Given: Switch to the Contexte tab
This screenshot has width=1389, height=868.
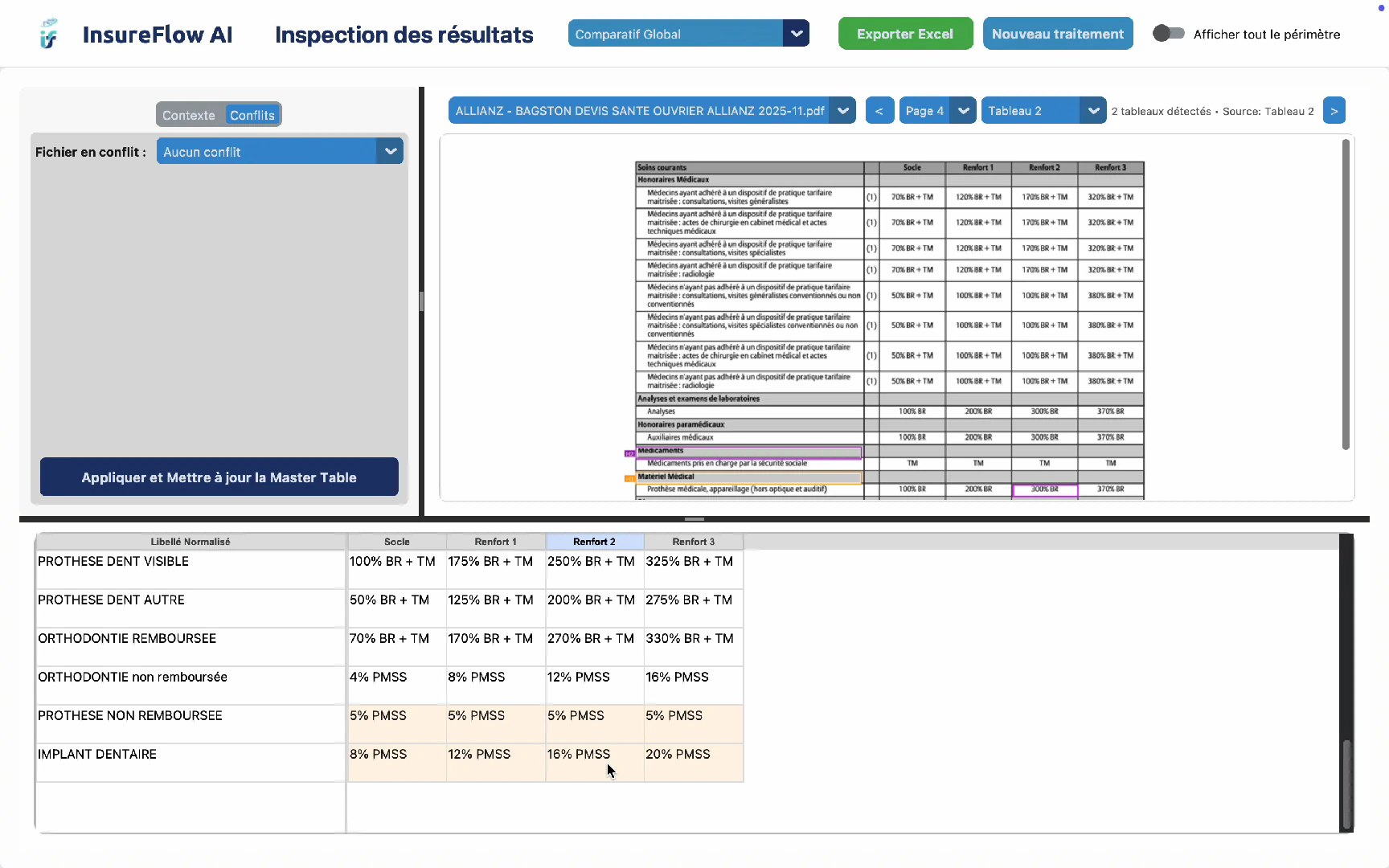Looking at the screenshot, I should pos(189,115).
